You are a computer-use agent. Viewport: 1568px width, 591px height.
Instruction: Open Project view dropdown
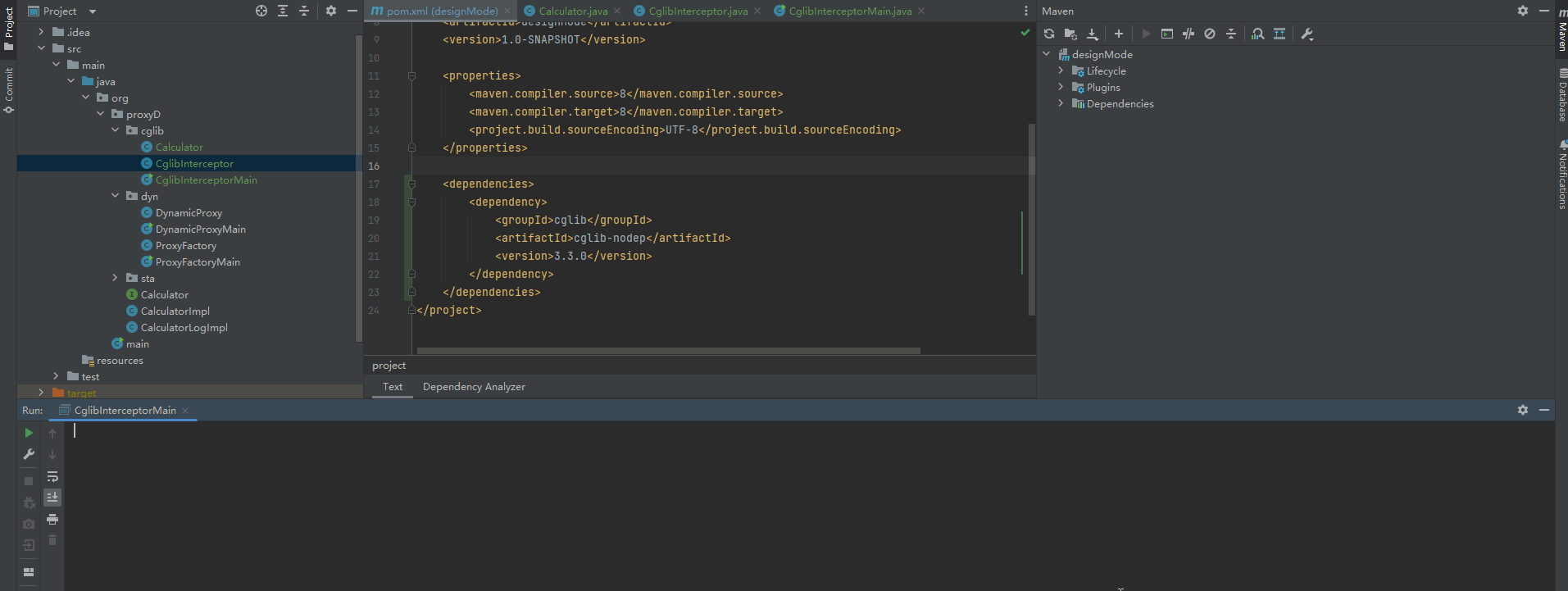(62, 11)
